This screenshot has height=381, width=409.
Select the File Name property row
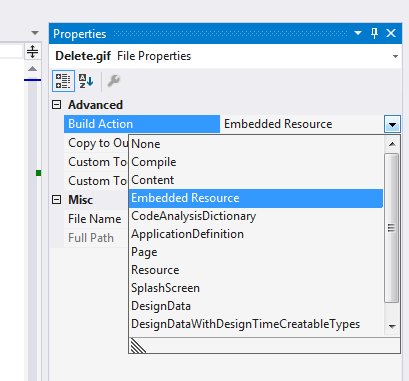[x=96, y=219]
